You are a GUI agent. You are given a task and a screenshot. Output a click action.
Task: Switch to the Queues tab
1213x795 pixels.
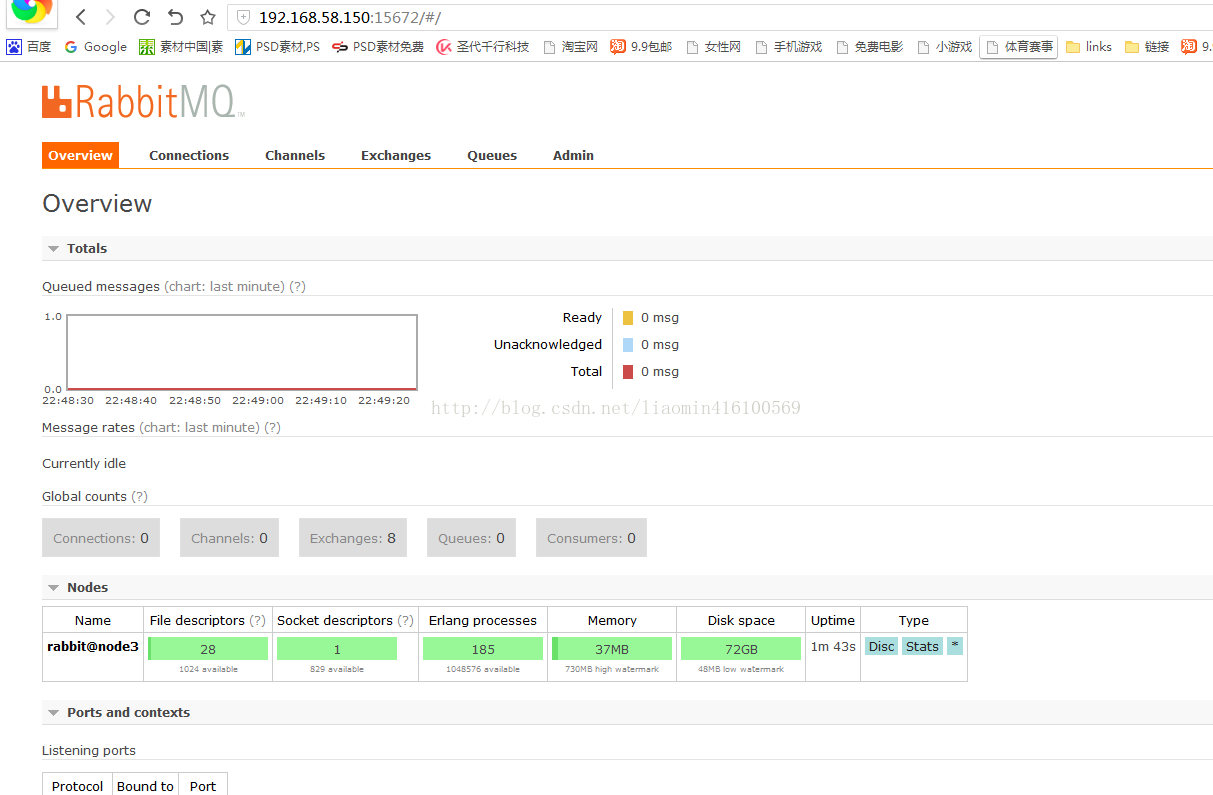(492, 155)
